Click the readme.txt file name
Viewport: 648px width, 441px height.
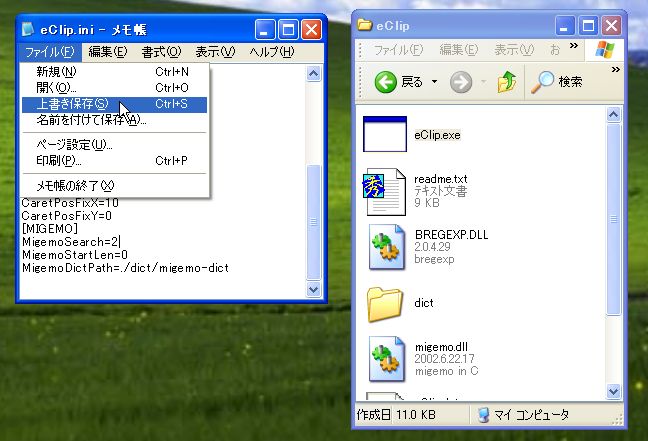[441, 179]
